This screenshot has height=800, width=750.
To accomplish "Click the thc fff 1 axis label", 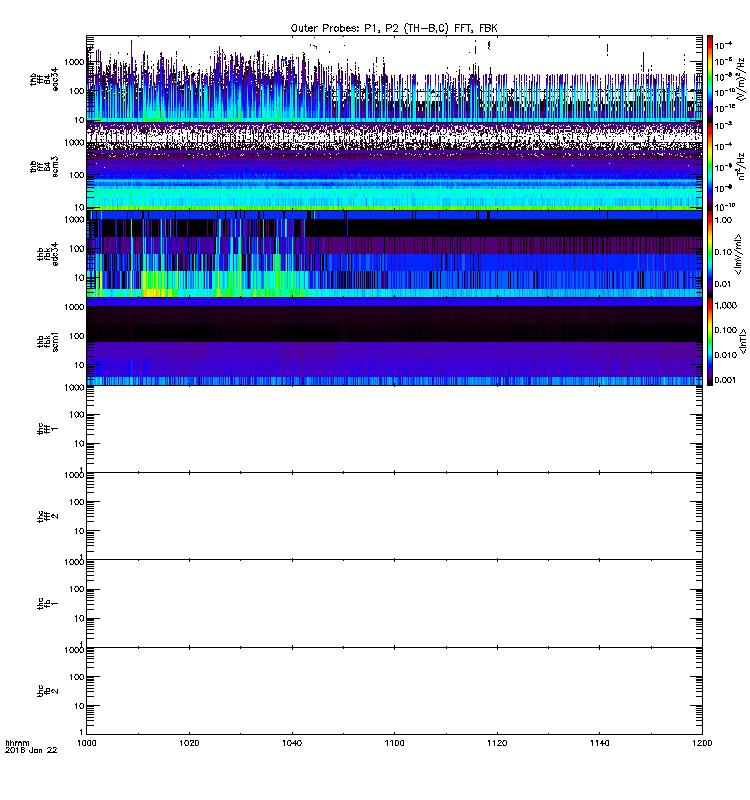I will (x=47, y=429).
